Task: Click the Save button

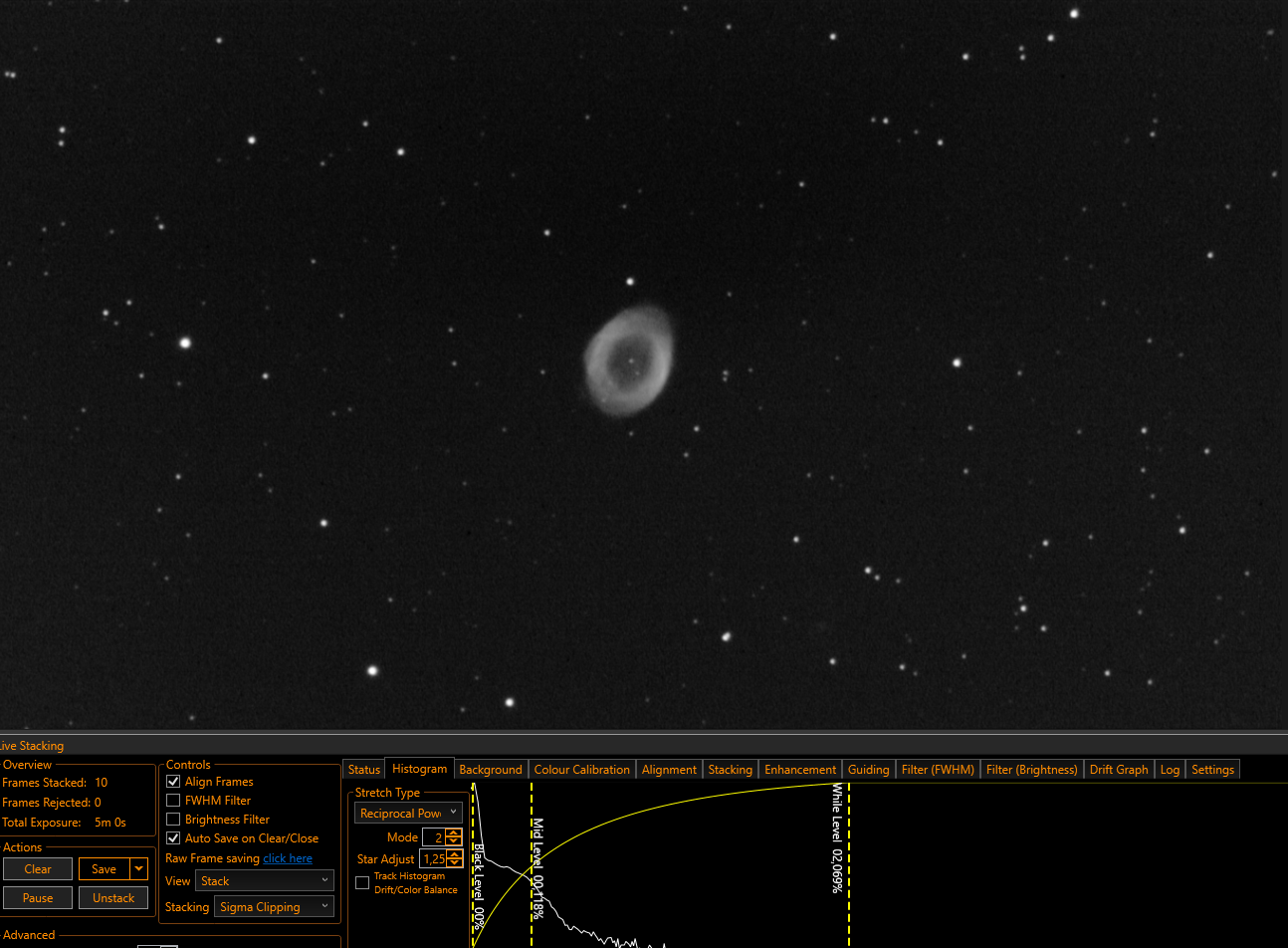Action: pos(105,869)
